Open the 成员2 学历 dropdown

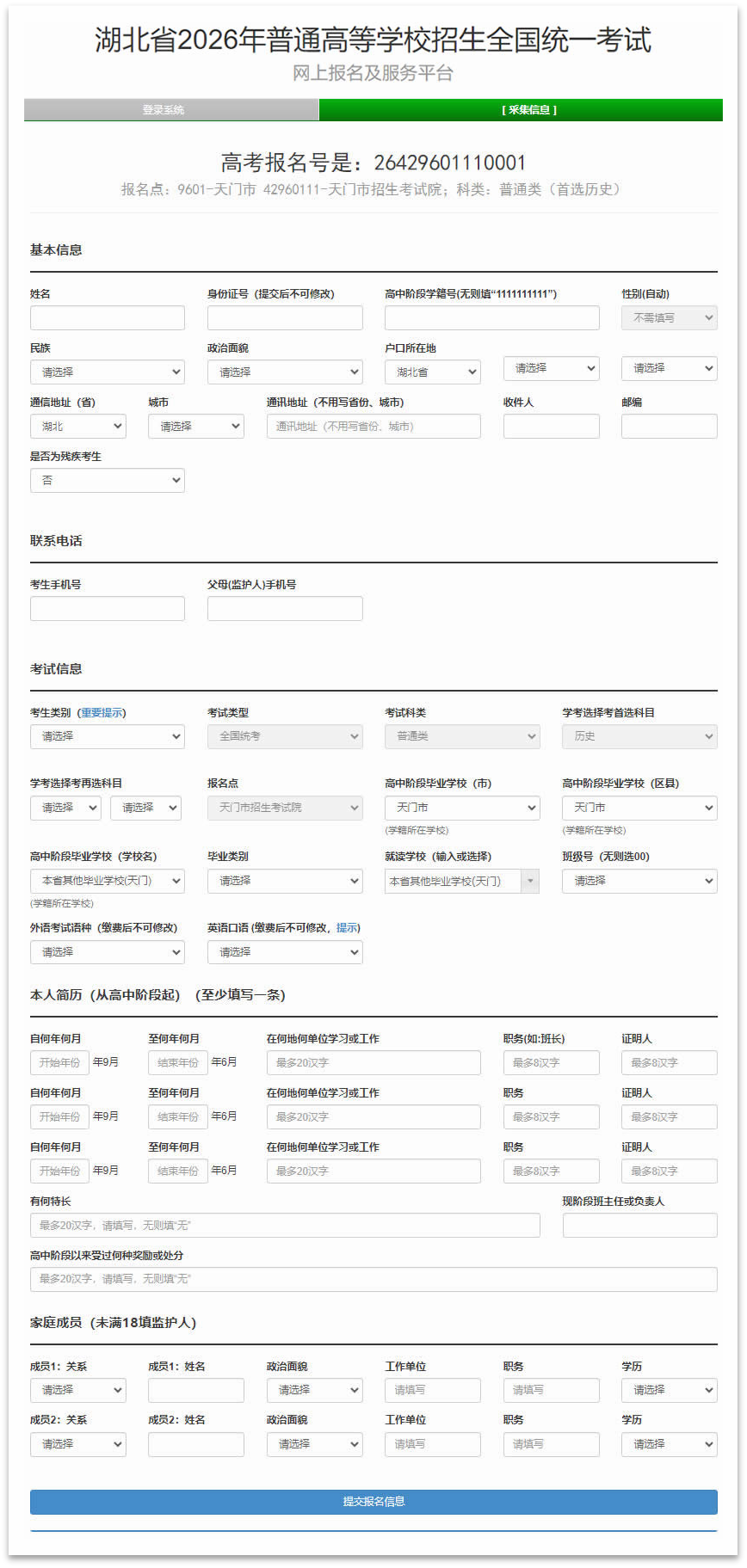[669, 1445]
